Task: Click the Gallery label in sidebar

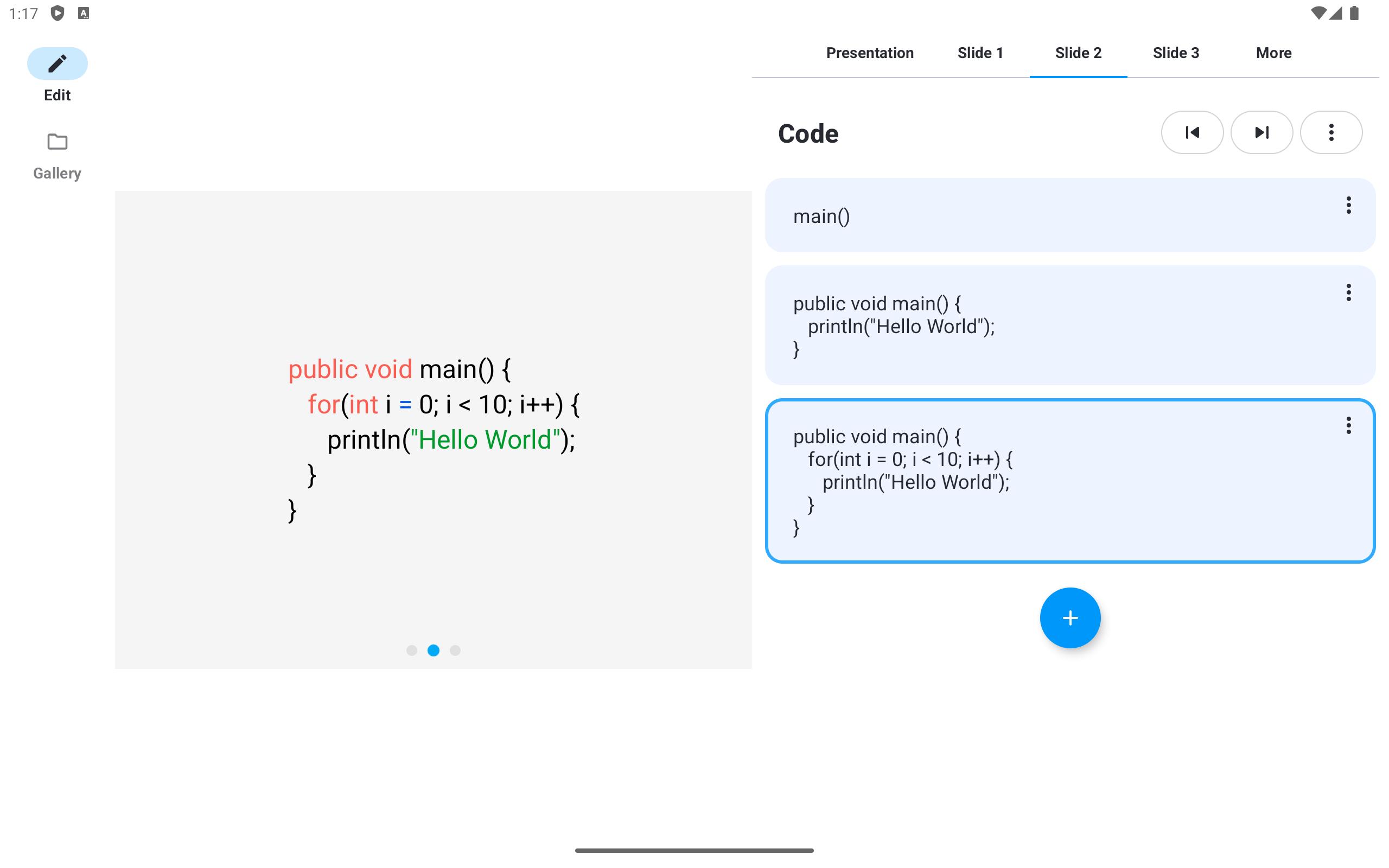Action: tap(58, 174)
